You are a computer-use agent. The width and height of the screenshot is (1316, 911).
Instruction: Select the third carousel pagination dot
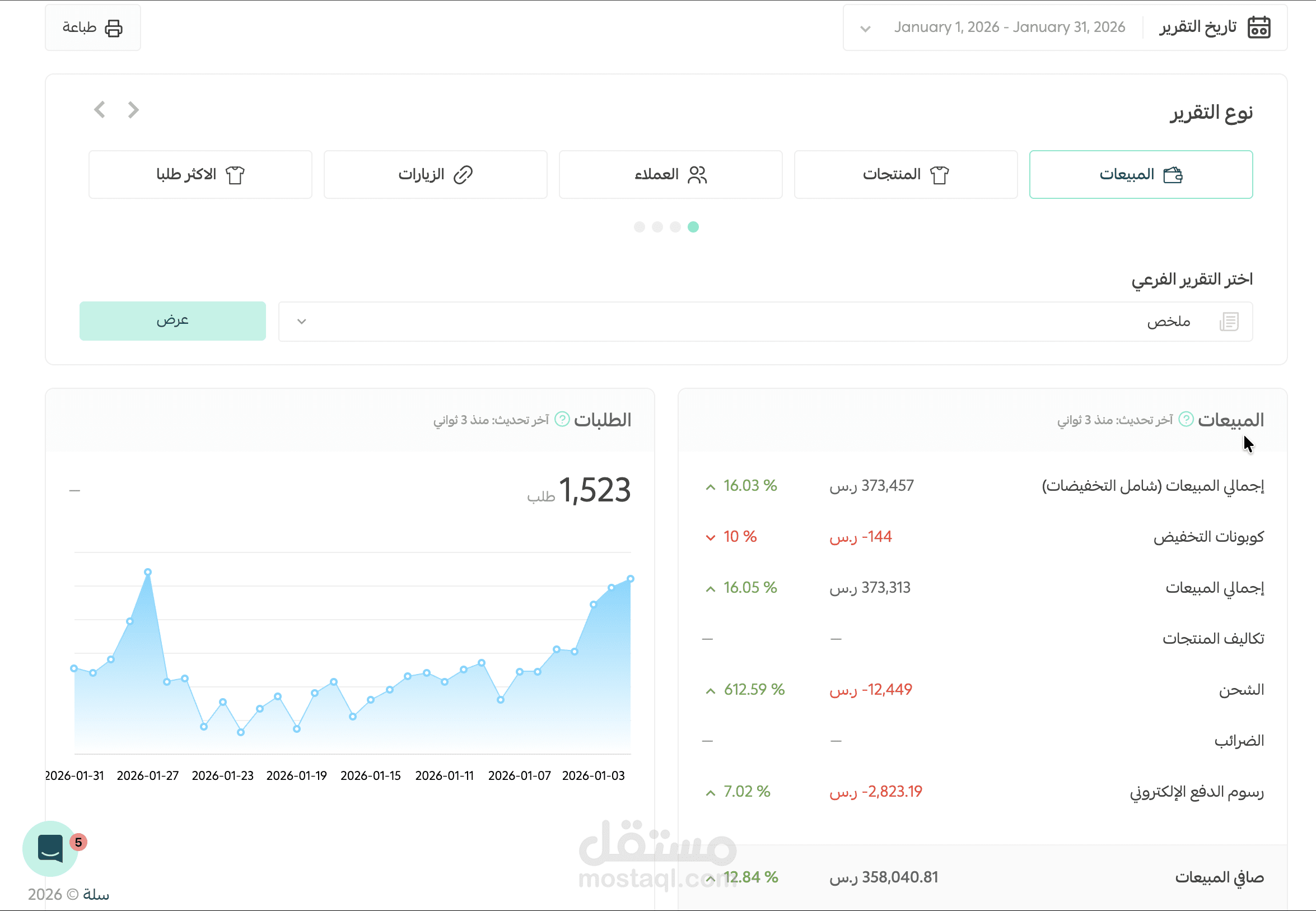(x=657, y=226)
